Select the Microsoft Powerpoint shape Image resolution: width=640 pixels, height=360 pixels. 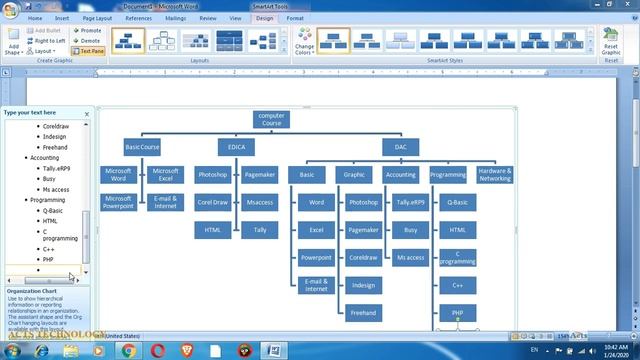(x=118, y=202)
